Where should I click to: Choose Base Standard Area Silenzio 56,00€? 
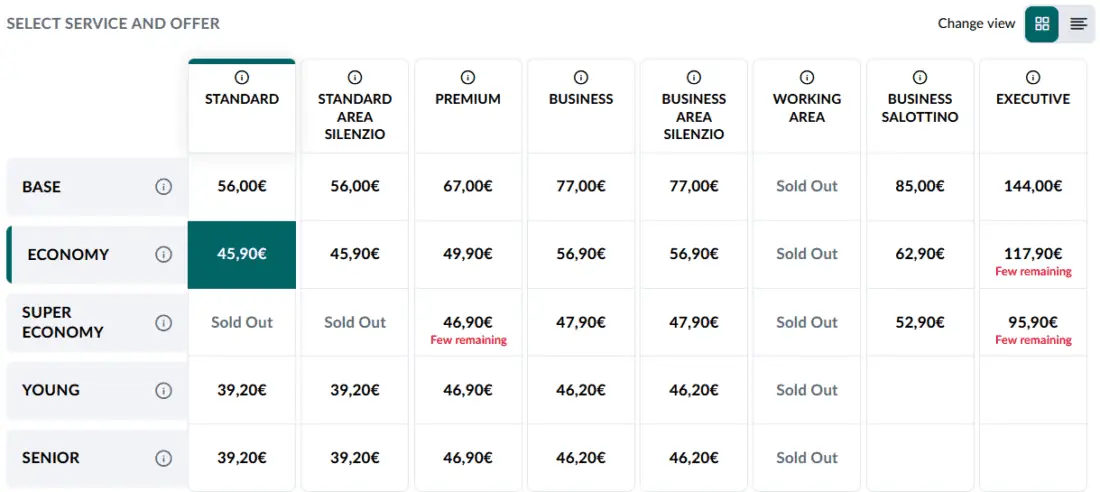(x=355, y=186)
